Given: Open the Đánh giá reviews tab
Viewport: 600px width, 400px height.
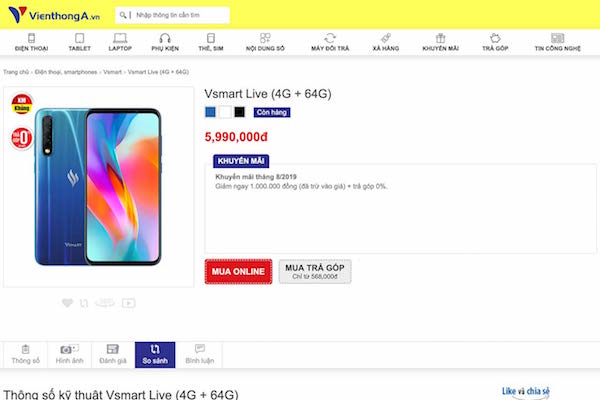Looking at the screenshot, I should click(x=113, y=354).
